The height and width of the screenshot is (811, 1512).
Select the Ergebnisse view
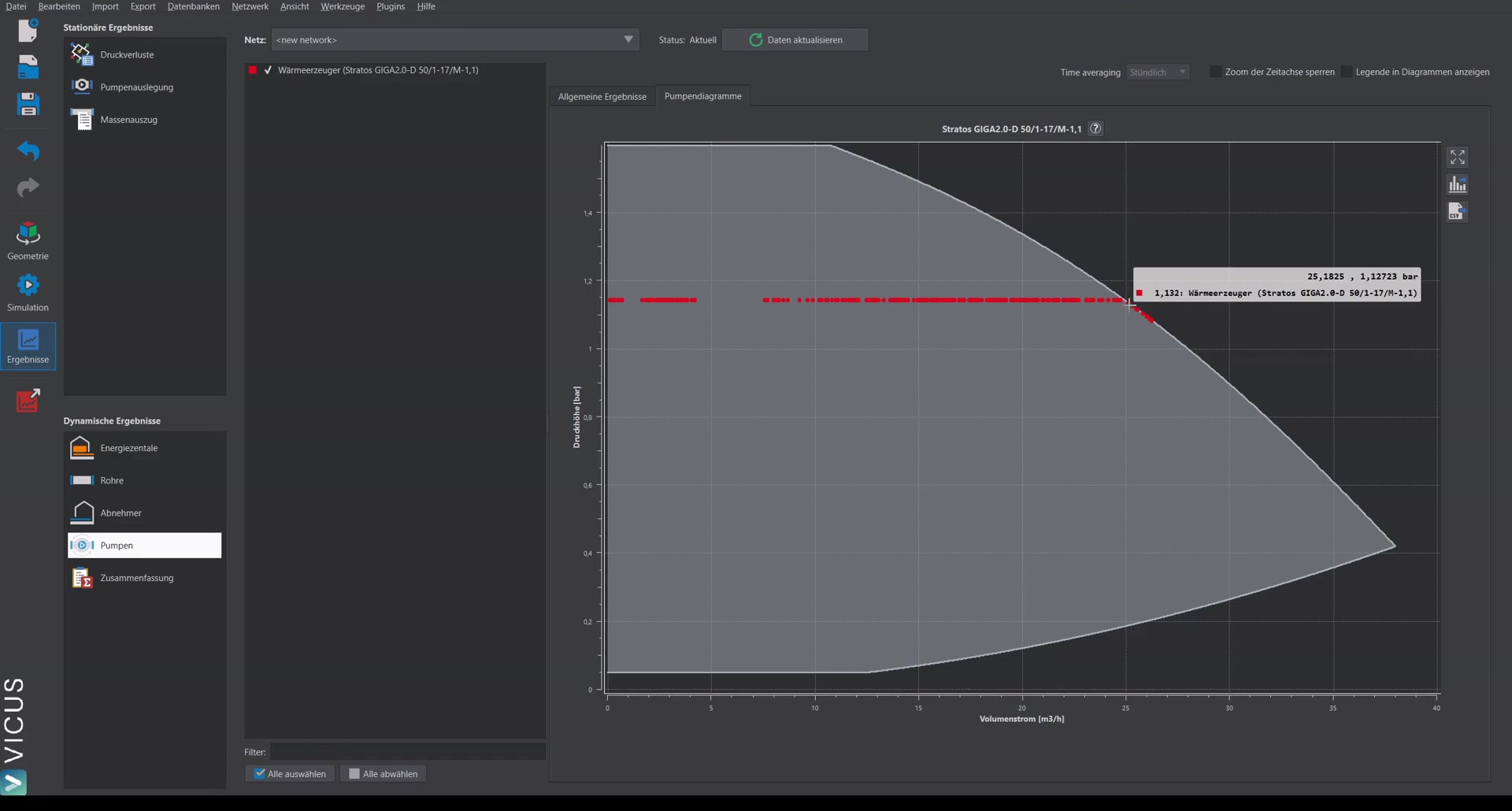pyautogui.click(x=28, y=346)
